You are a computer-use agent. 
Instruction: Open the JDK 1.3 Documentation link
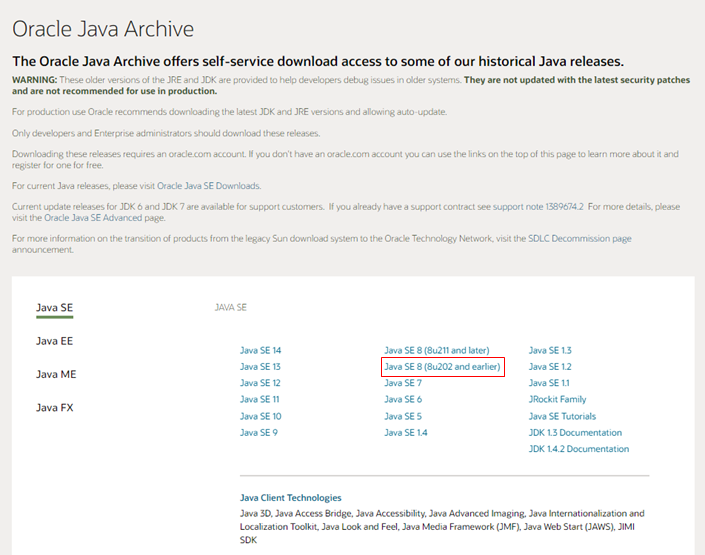click(575, 432)
